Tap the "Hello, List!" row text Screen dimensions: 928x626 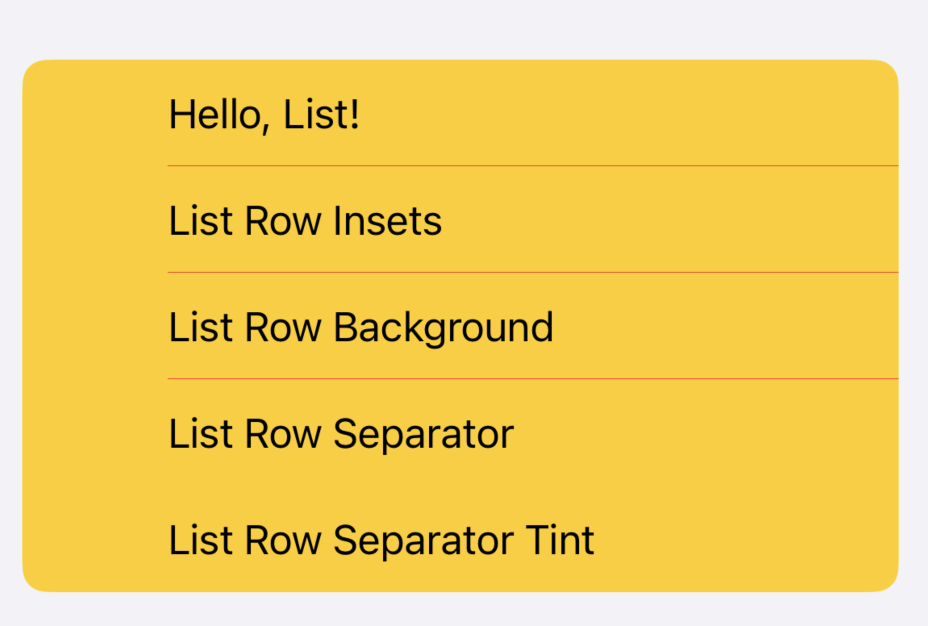pyautogui.click(x=264, y=114)
